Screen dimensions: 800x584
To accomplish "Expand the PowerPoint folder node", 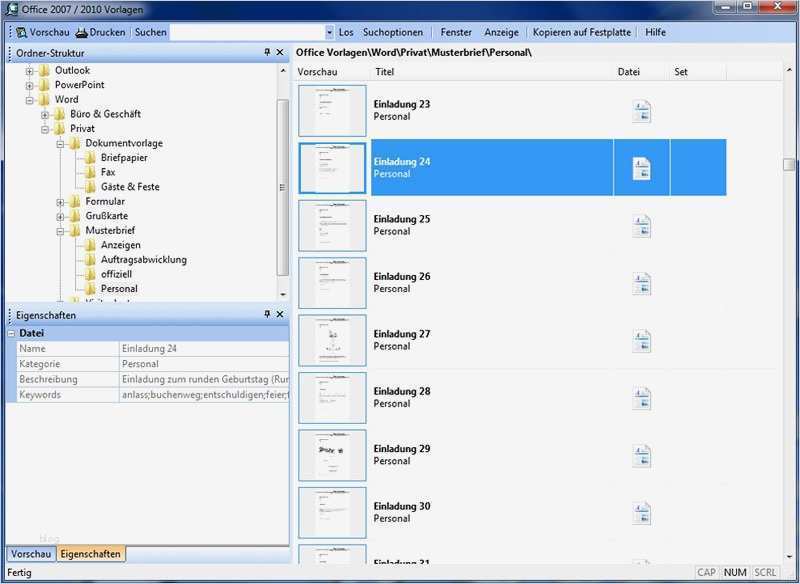I will 30,86.
